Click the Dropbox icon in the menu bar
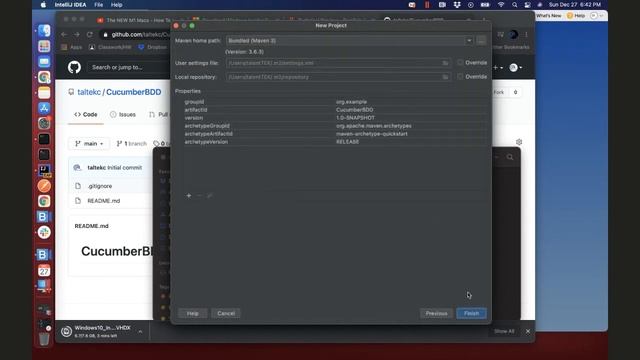Screen dimensions: 640x360 click(457, 5)
